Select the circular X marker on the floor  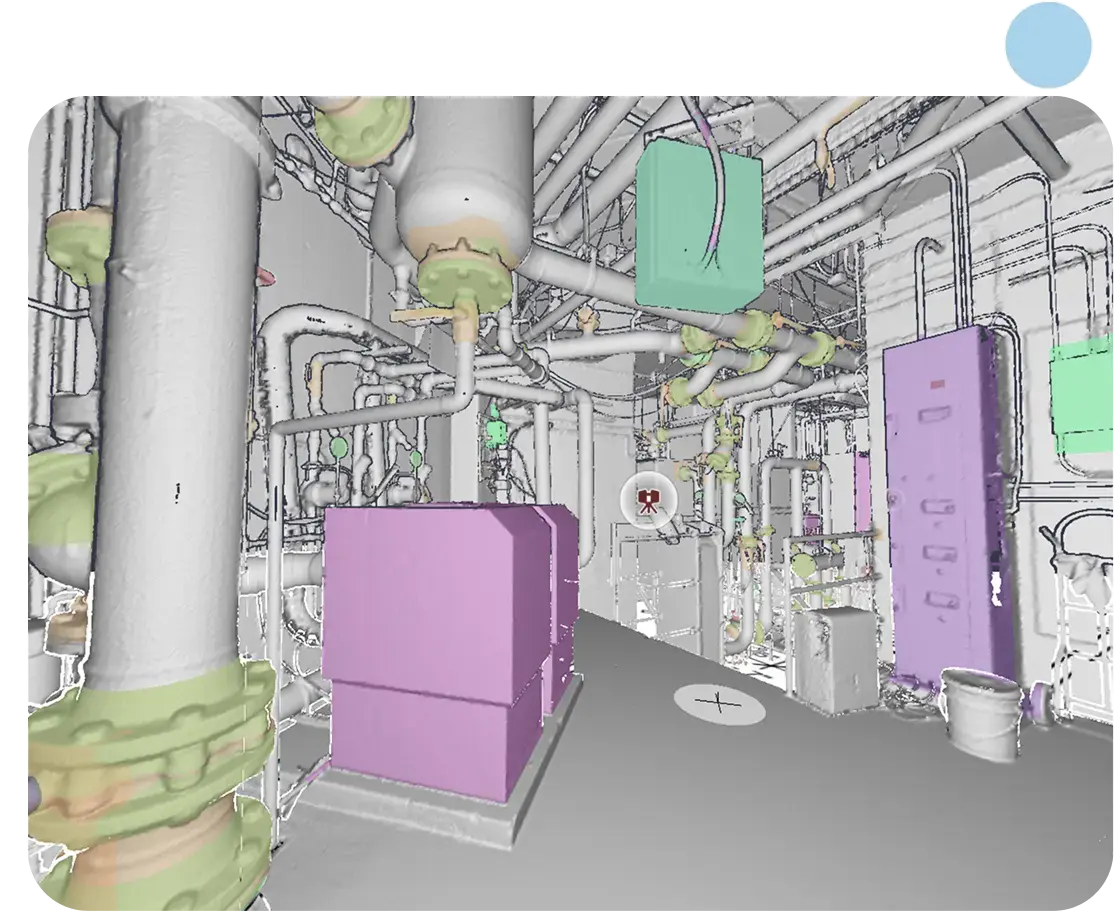pos(719,703)
